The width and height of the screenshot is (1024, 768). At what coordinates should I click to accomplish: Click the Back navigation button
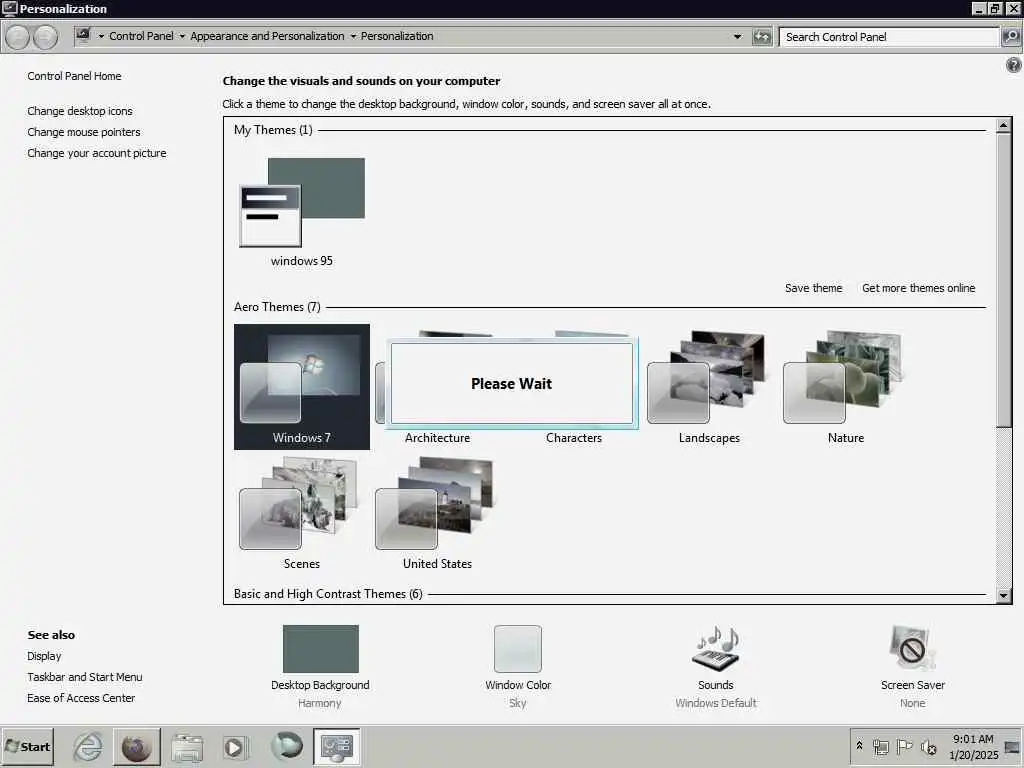(18, 37)
